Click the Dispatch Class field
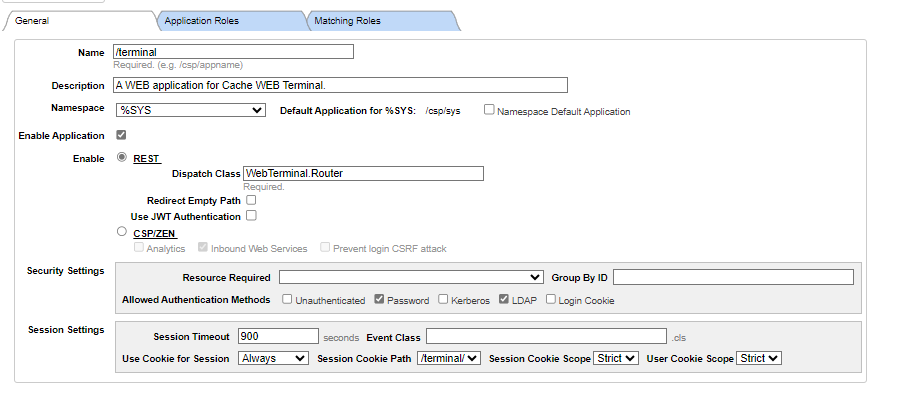 tap(363, 173)
